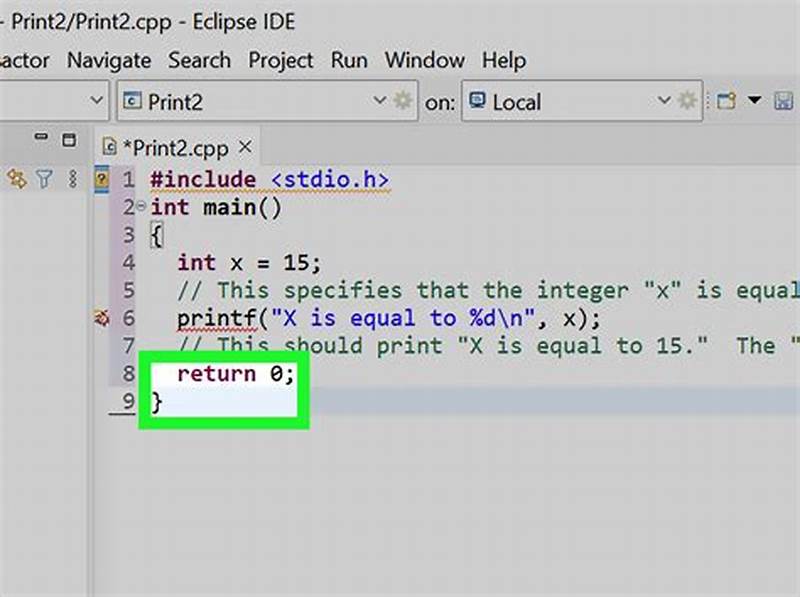Image resolution: width=800 pixels, height=597 pixels.
Task: Minimize the left outline panel
Action: click(x=41, y=136)
